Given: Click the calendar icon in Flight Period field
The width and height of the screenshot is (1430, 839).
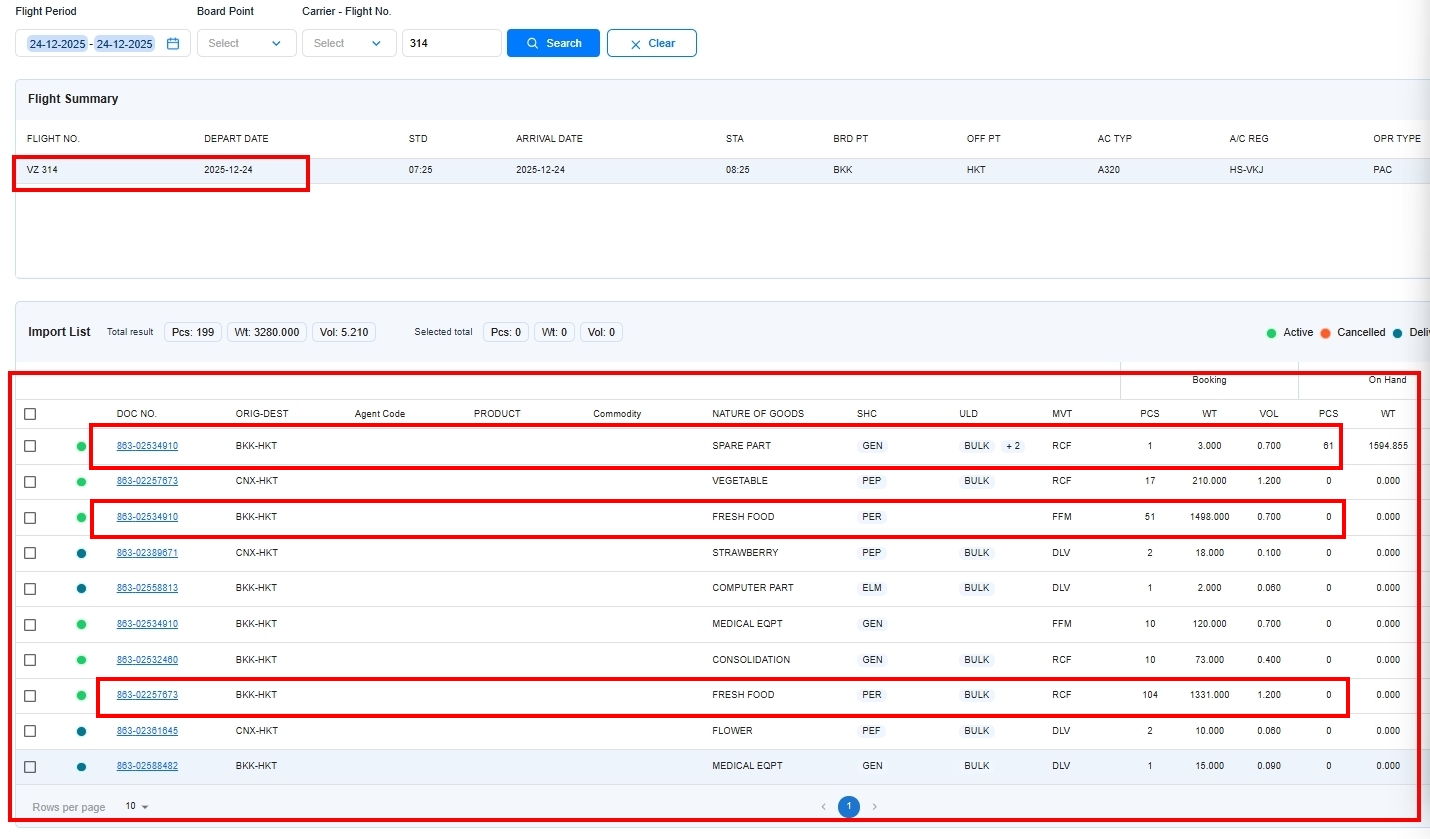Looking at the screenshot, I should [x=173, y=44].
